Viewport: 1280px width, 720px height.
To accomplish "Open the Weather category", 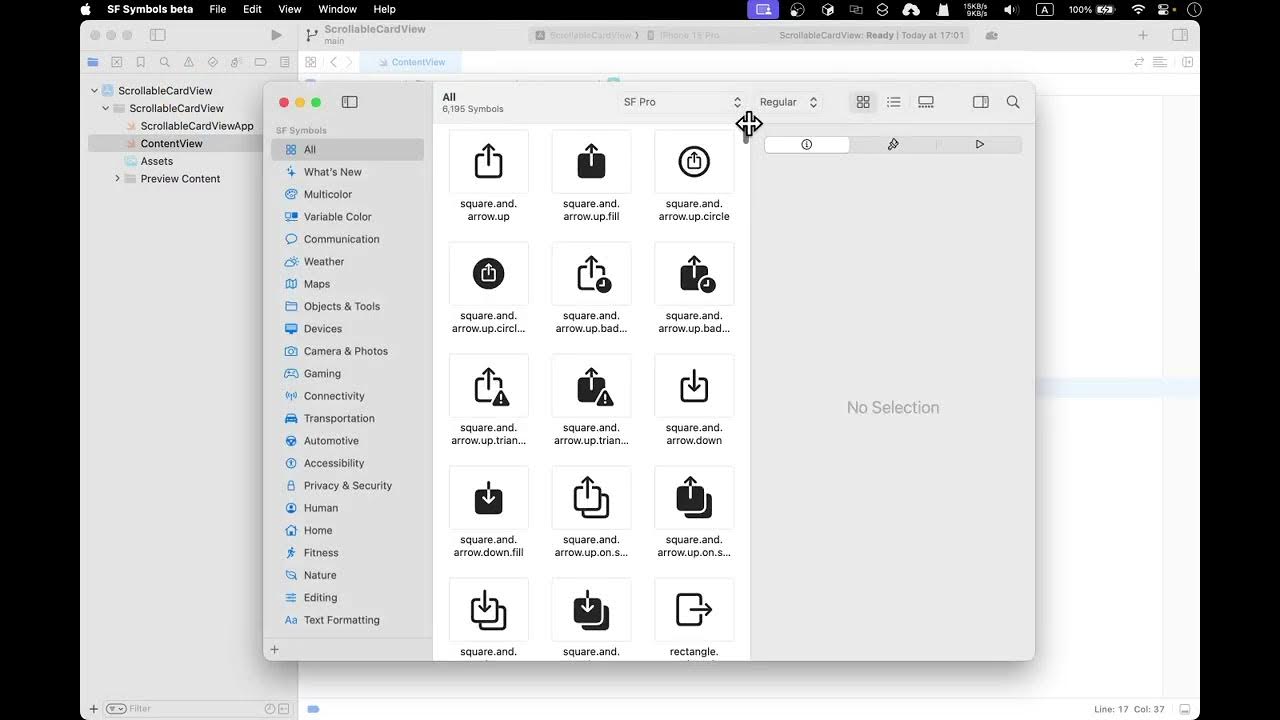I will pos(348,261).
